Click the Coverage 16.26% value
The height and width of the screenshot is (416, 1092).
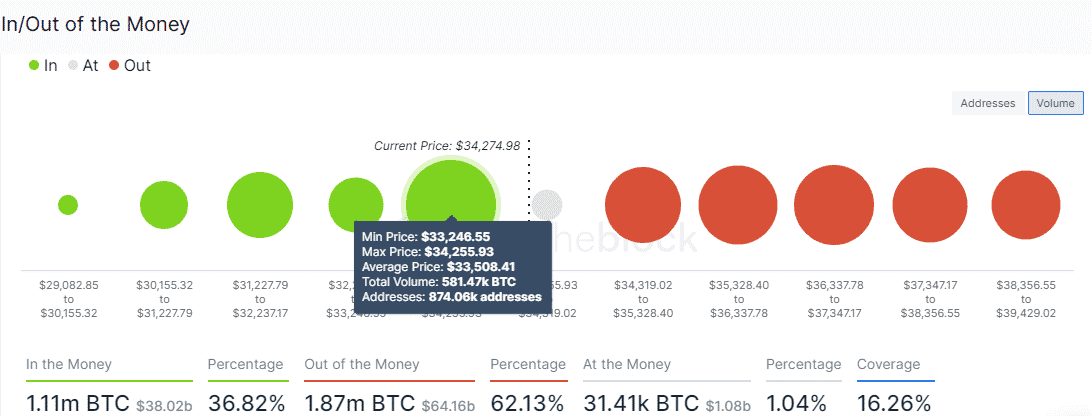click(894, 403)
